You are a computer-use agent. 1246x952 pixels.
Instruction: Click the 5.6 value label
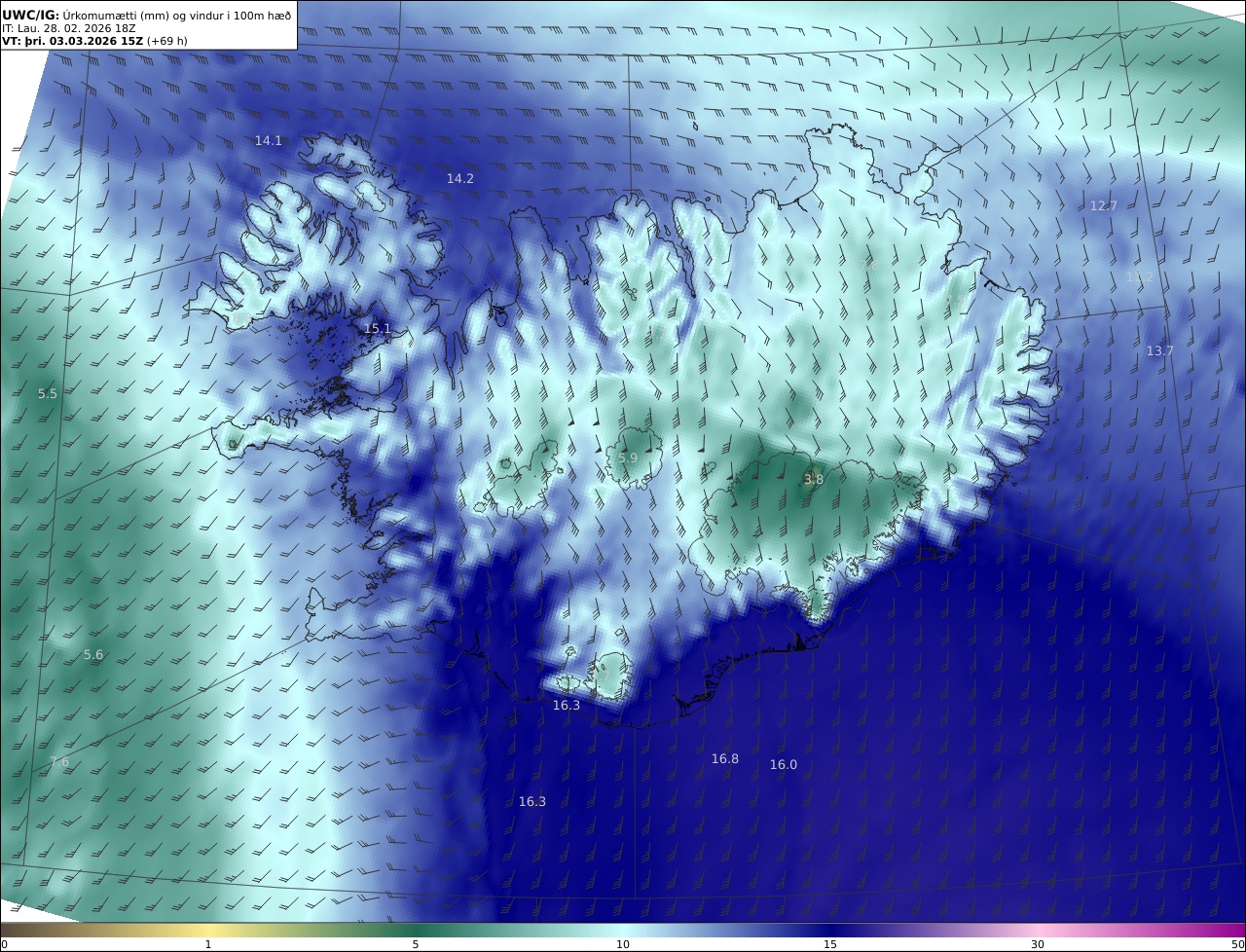tap(93, 656)
